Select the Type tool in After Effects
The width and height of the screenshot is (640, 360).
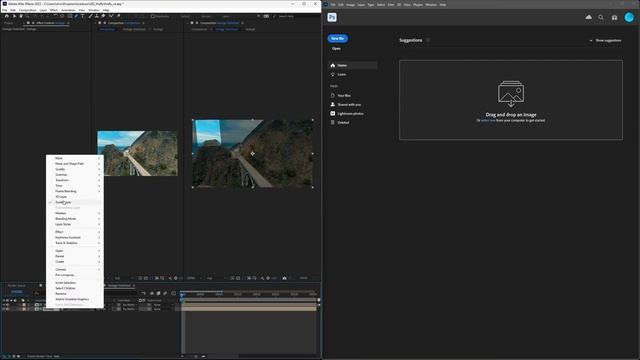pyautogui.click(x=82, y=16)
